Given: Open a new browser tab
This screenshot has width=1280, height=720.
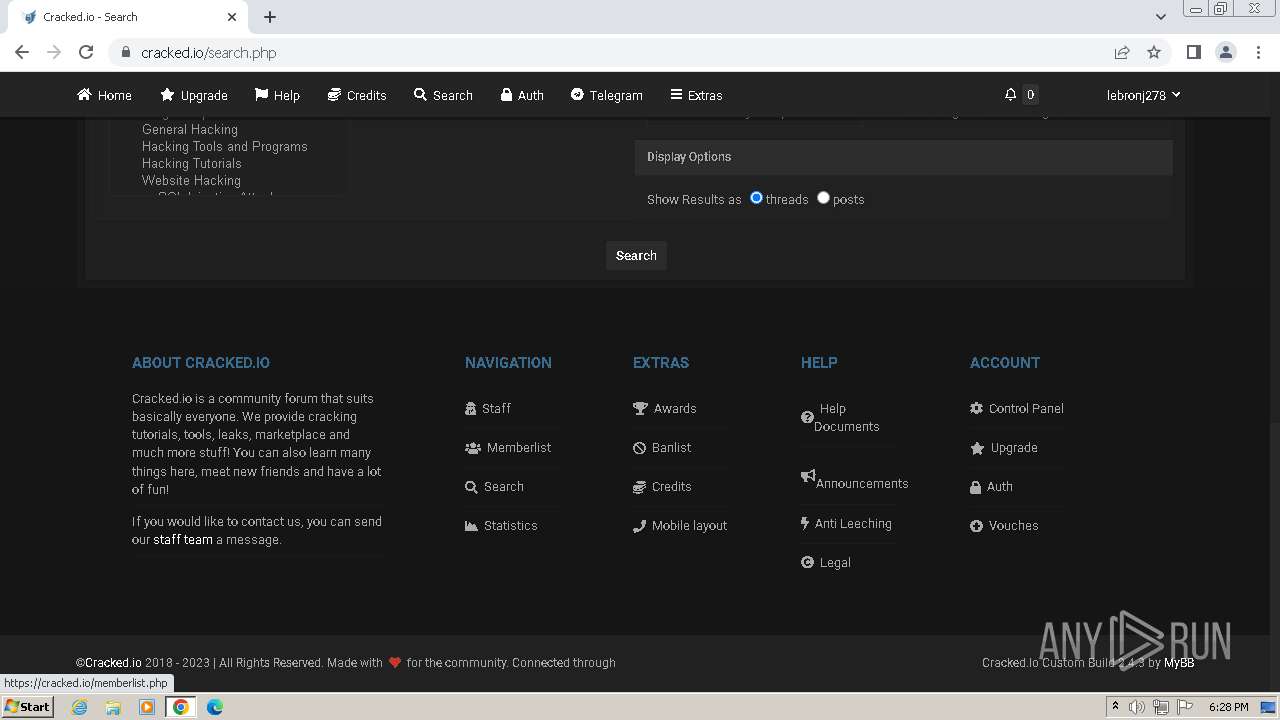Looking at the screenshot, I should coord(270,17).
